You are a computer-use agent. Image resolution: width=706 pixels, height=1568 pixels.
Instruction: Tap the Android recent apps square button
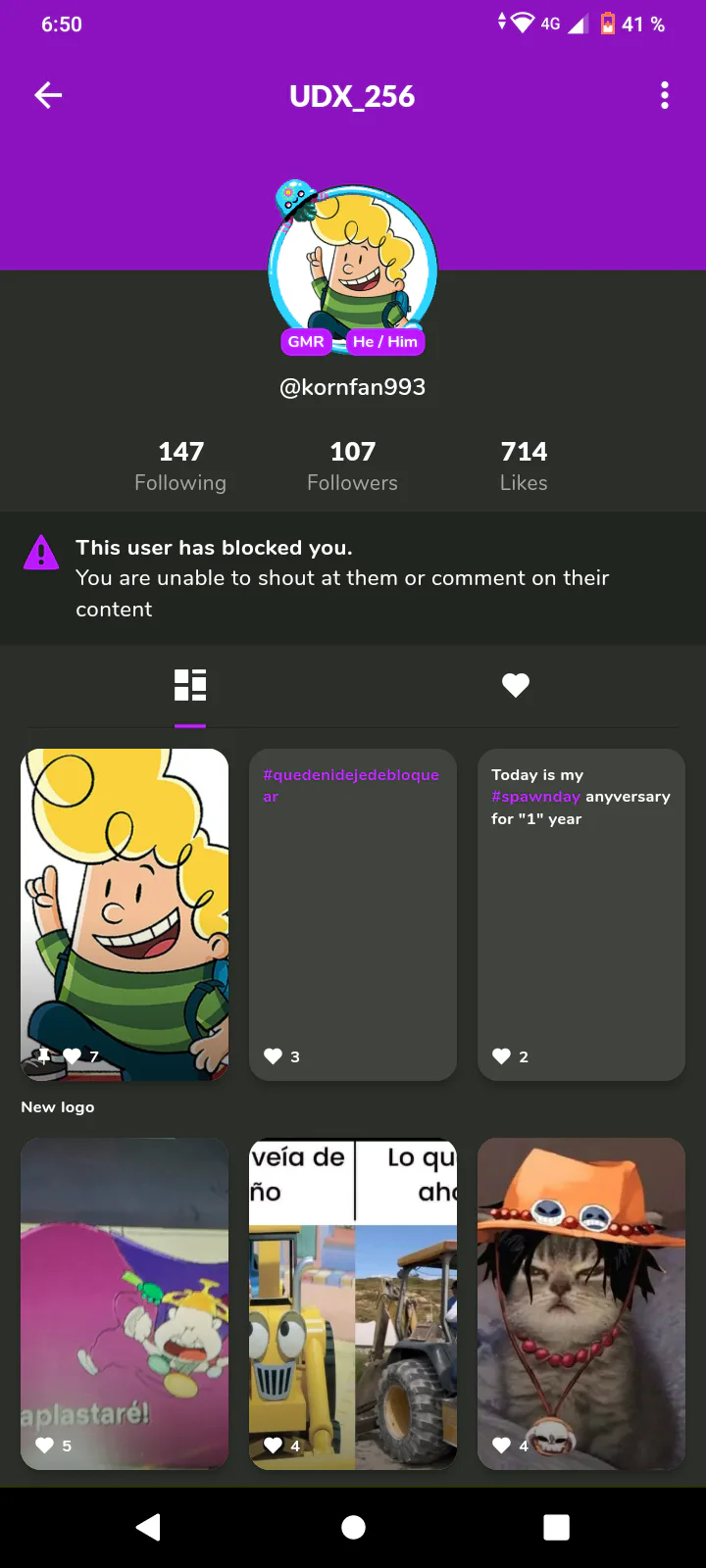pyautogui.click(x=557, y=1527)
